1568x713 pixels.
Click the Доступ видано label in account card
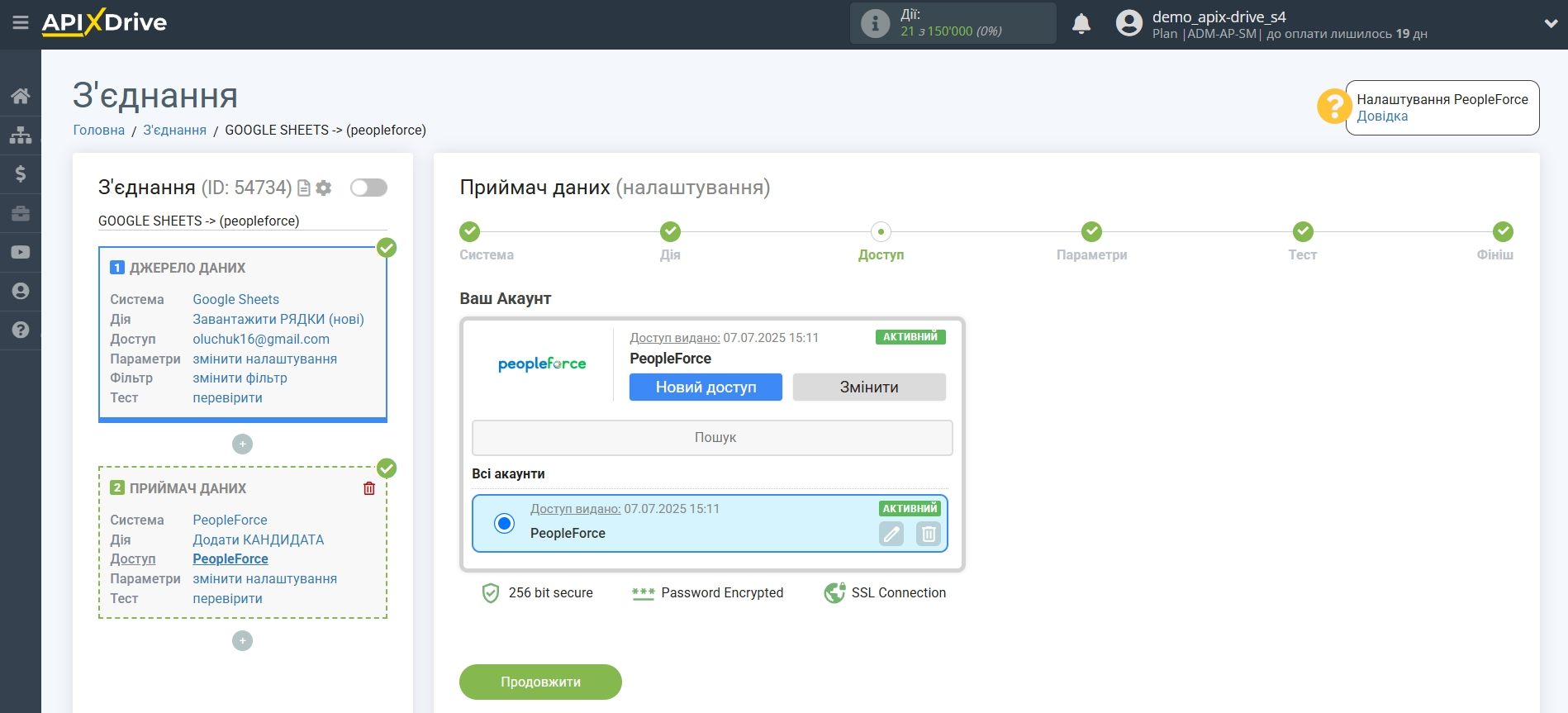(675, 338)
